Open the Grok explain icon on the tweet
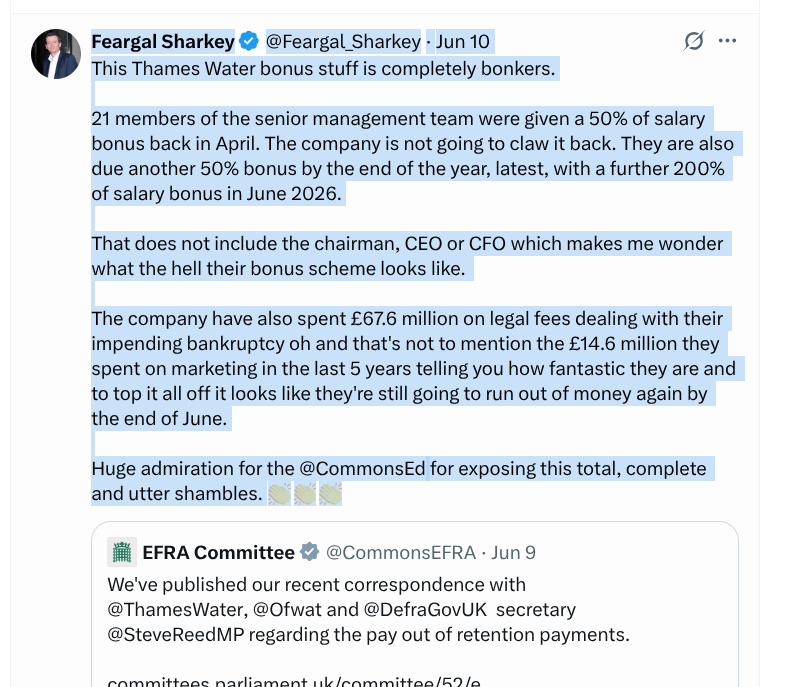Screen dimensions: 797x687 [694, 41]
